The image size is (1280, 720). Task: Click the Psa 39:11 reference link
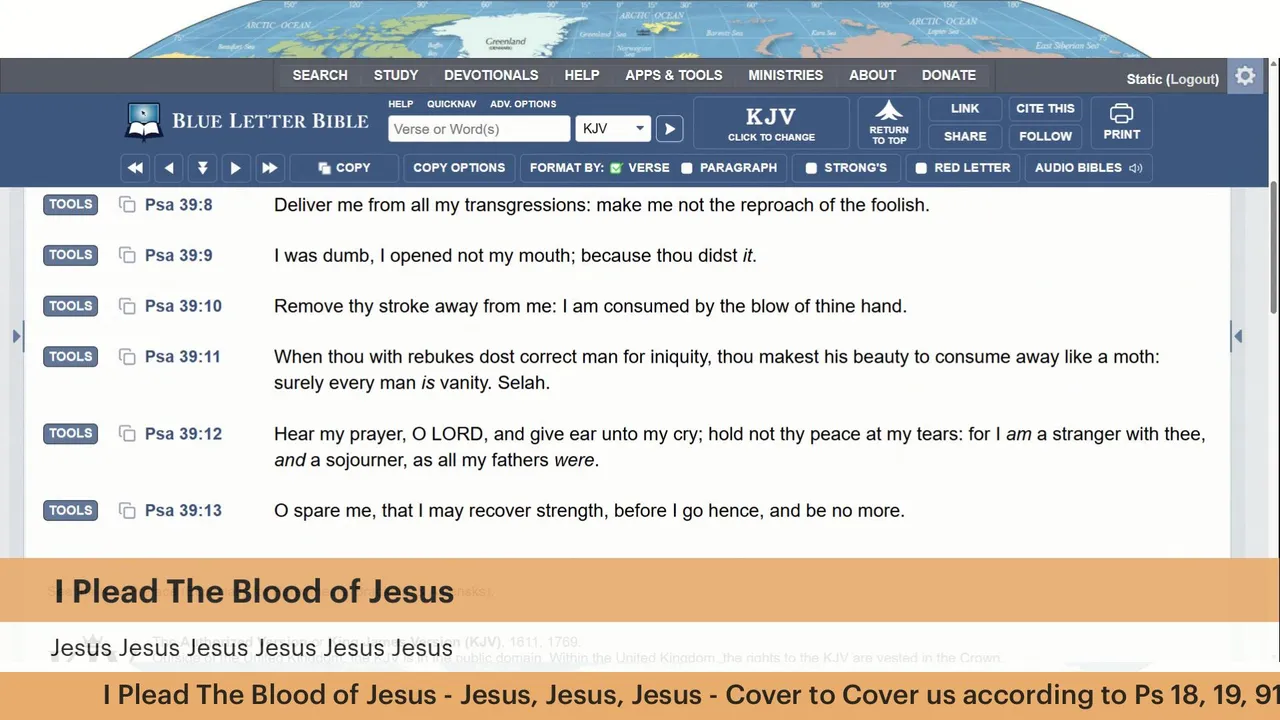(x=183, y=357)
